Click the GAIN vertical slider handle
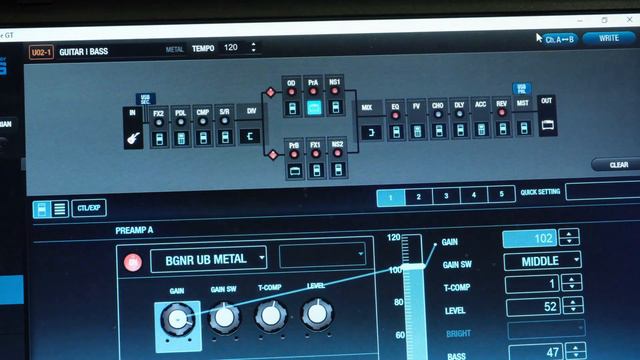Image resolution: width=640 pixels, height=360 pixels. point(413,267)
